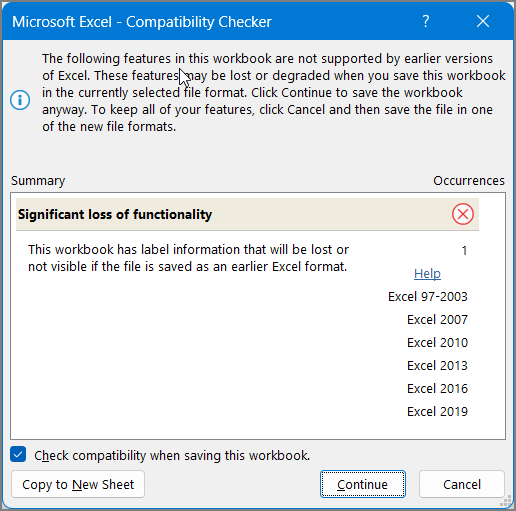The width and height of the screenshot is (516, 511).
Task: Select the Excel 2013 version entry
Action: (x=437, y=366)
